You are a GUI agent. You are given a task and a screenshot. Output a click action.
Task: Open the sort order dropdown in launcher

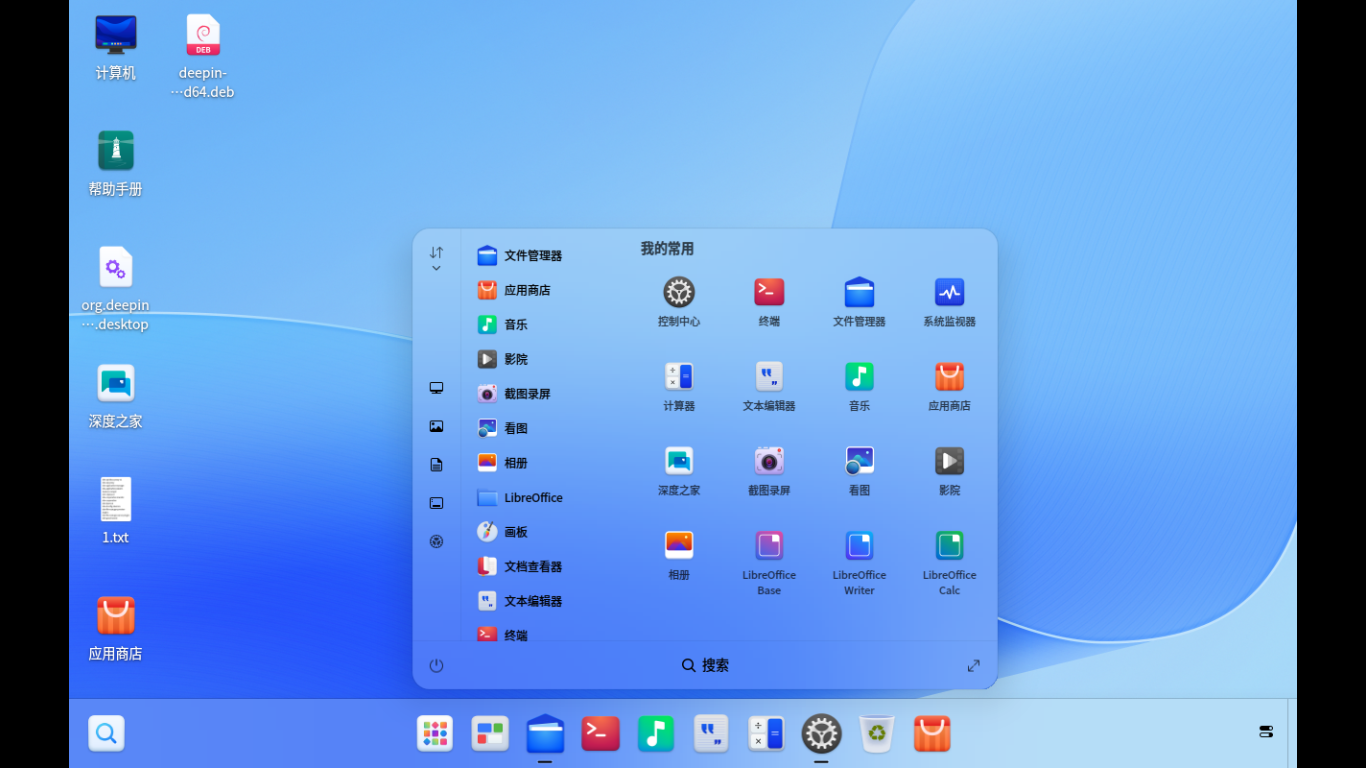click(x=436, y=258)
